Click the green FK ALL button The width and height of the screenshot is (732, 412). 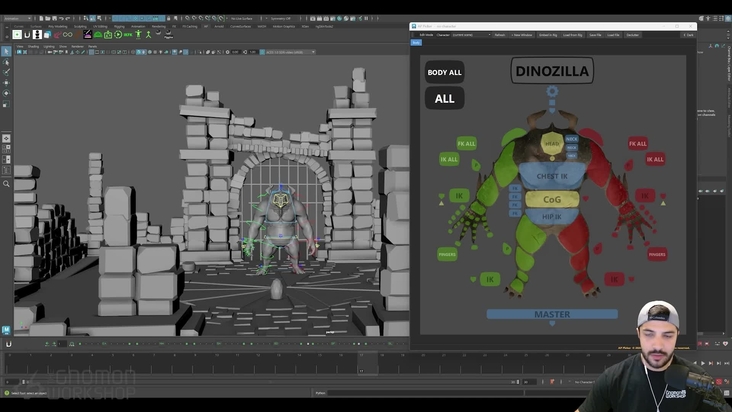[466, 144]
